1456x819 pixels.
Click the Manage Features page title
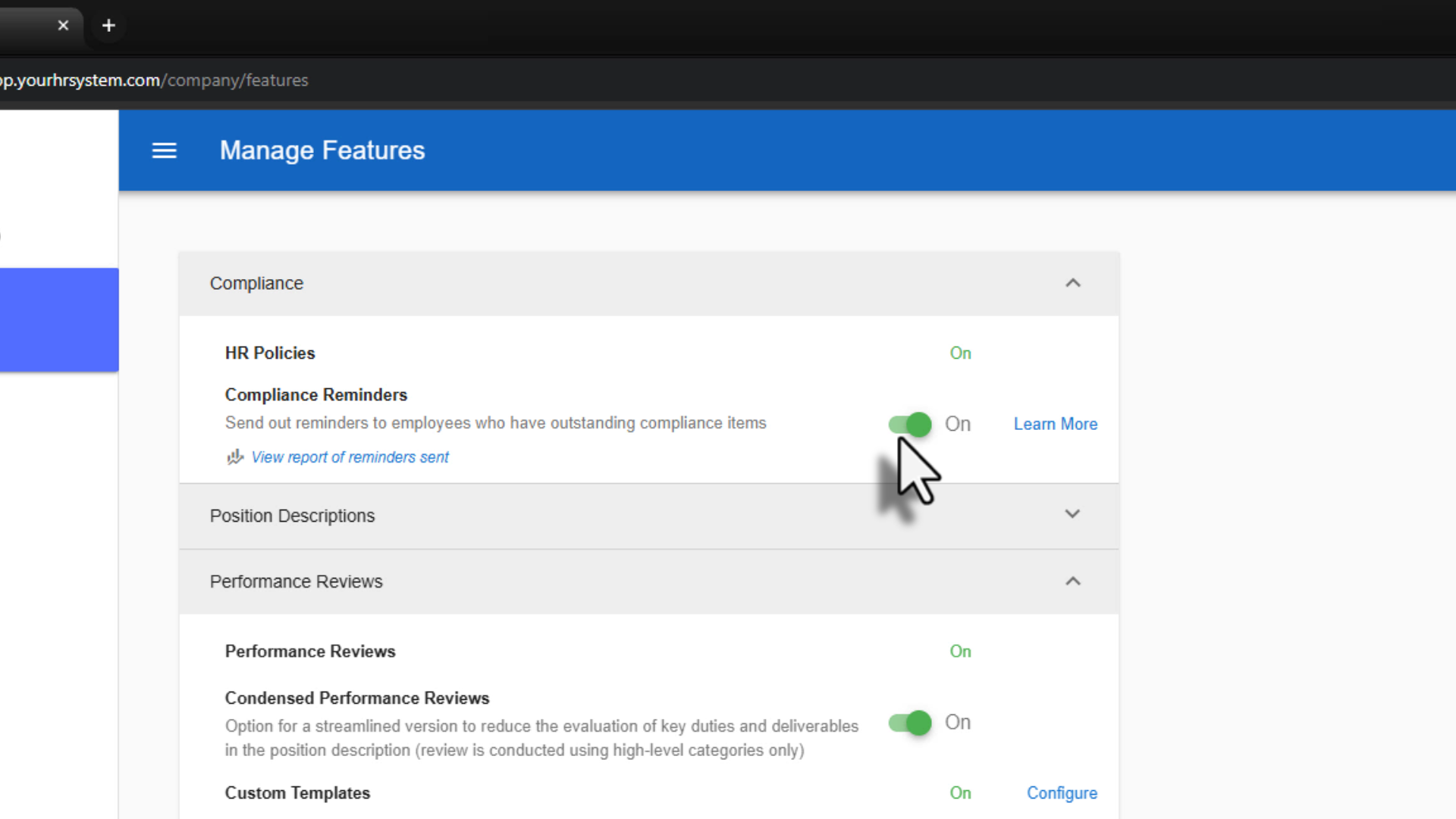322,151
